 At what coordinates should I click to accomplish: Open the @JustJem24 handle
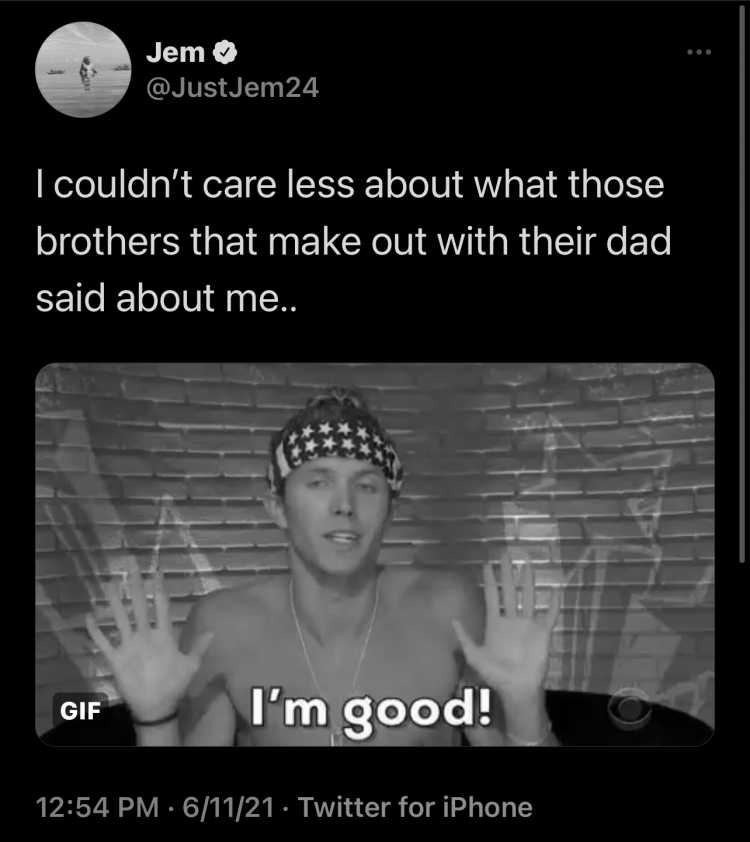pos(232,88)
